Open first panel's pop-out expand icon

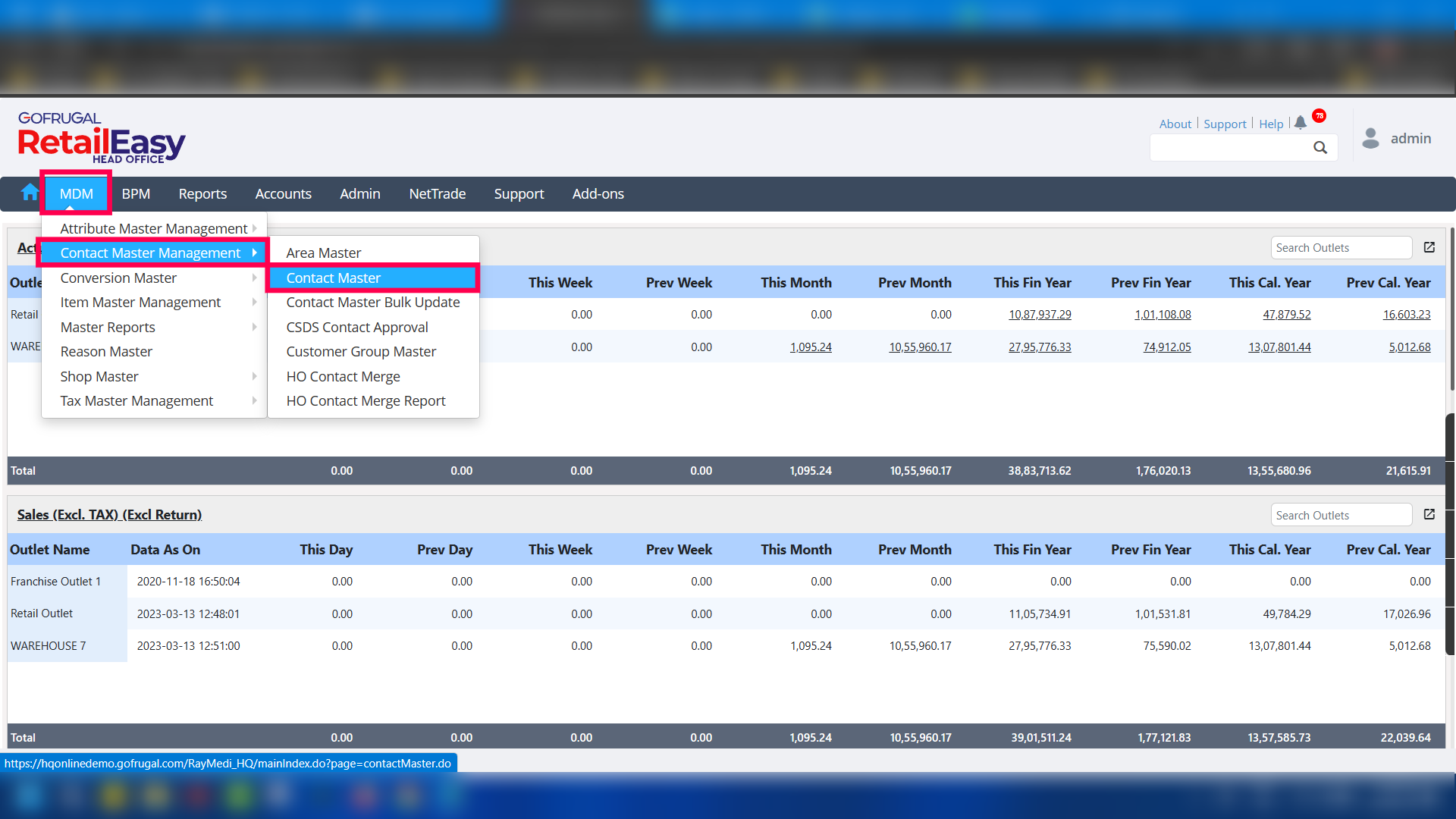[1429, 247]
